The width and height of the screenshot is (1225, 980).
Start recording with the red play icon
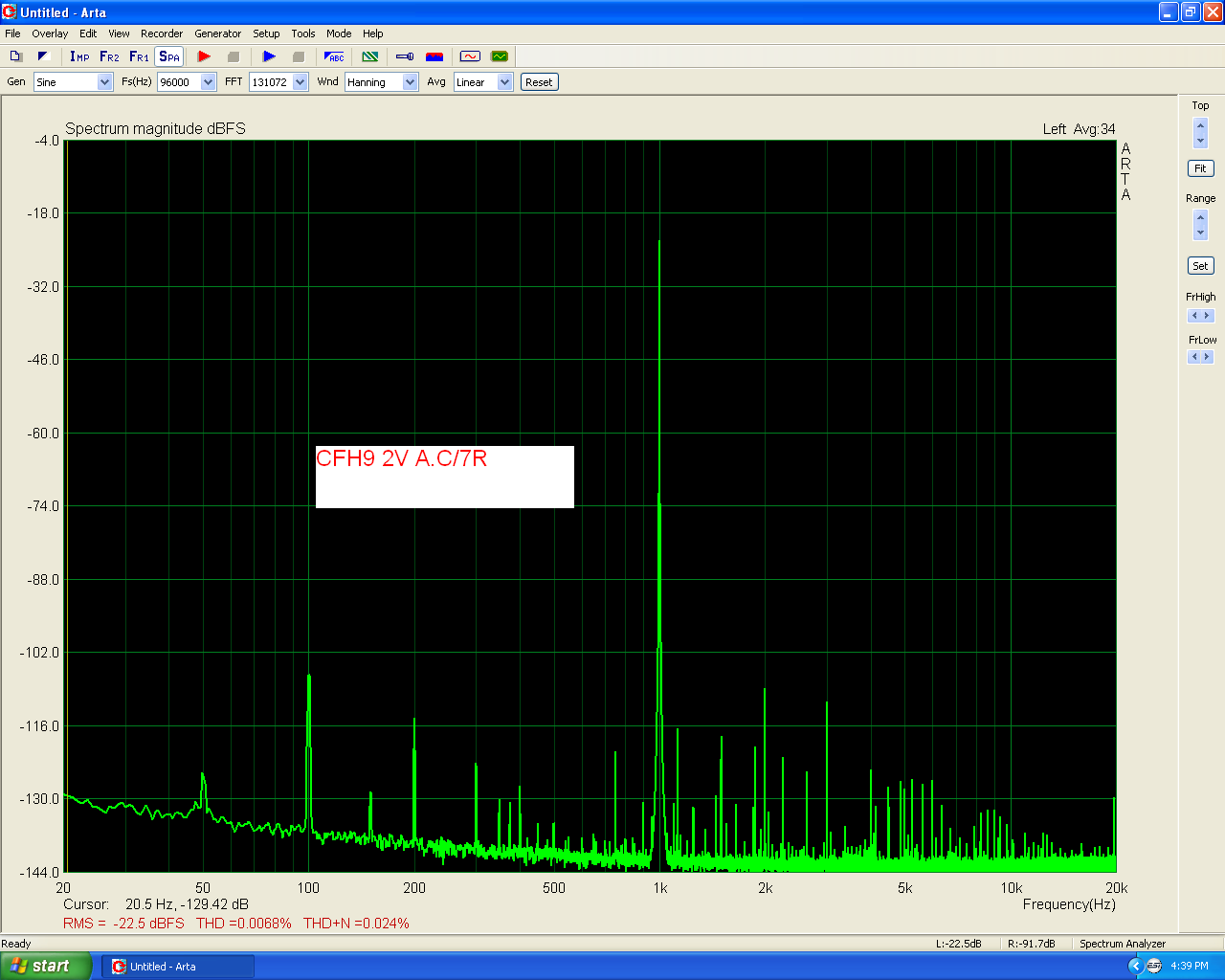[204, 56]
